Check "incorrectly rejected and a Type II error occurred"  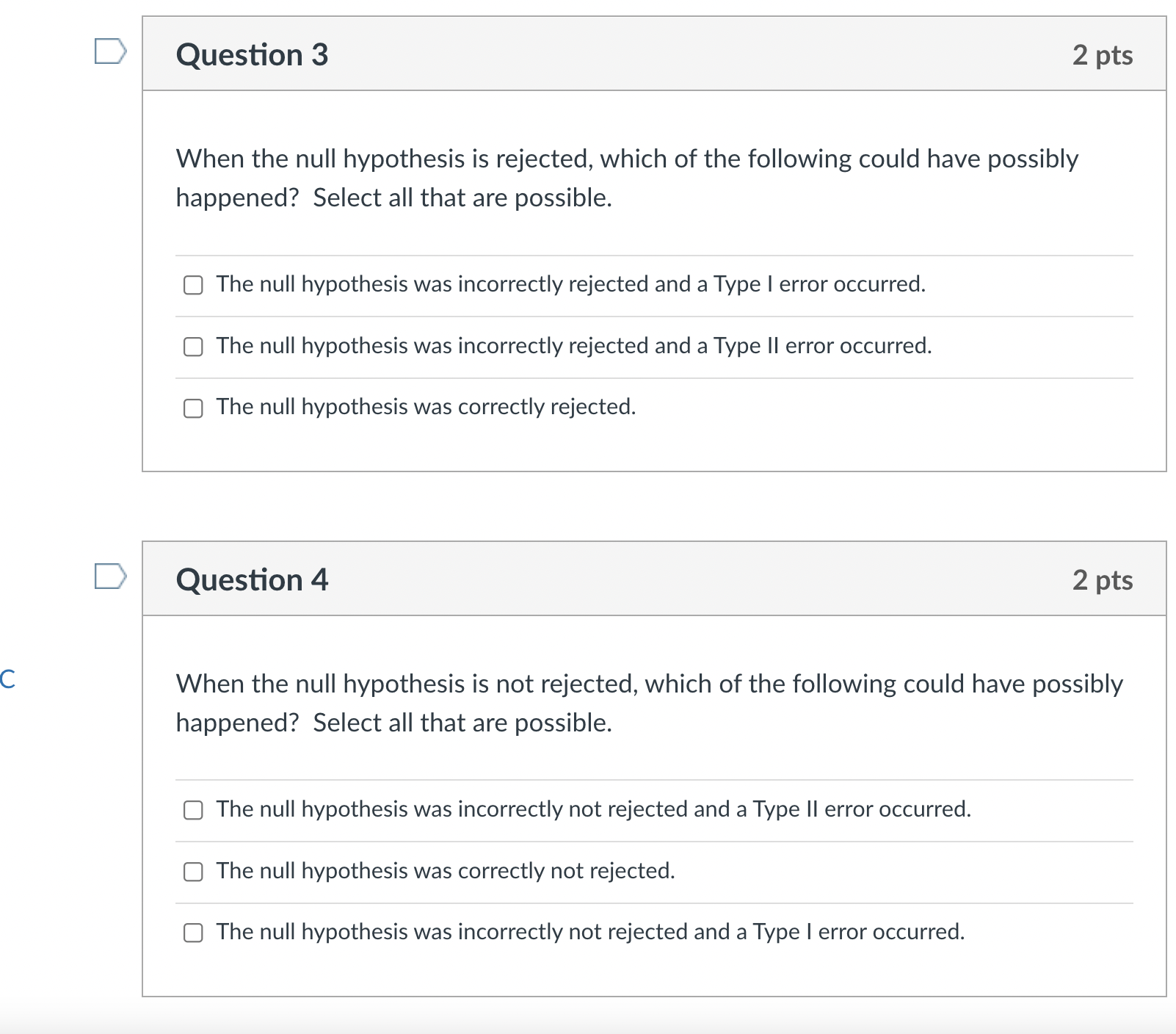click(192, 346)
